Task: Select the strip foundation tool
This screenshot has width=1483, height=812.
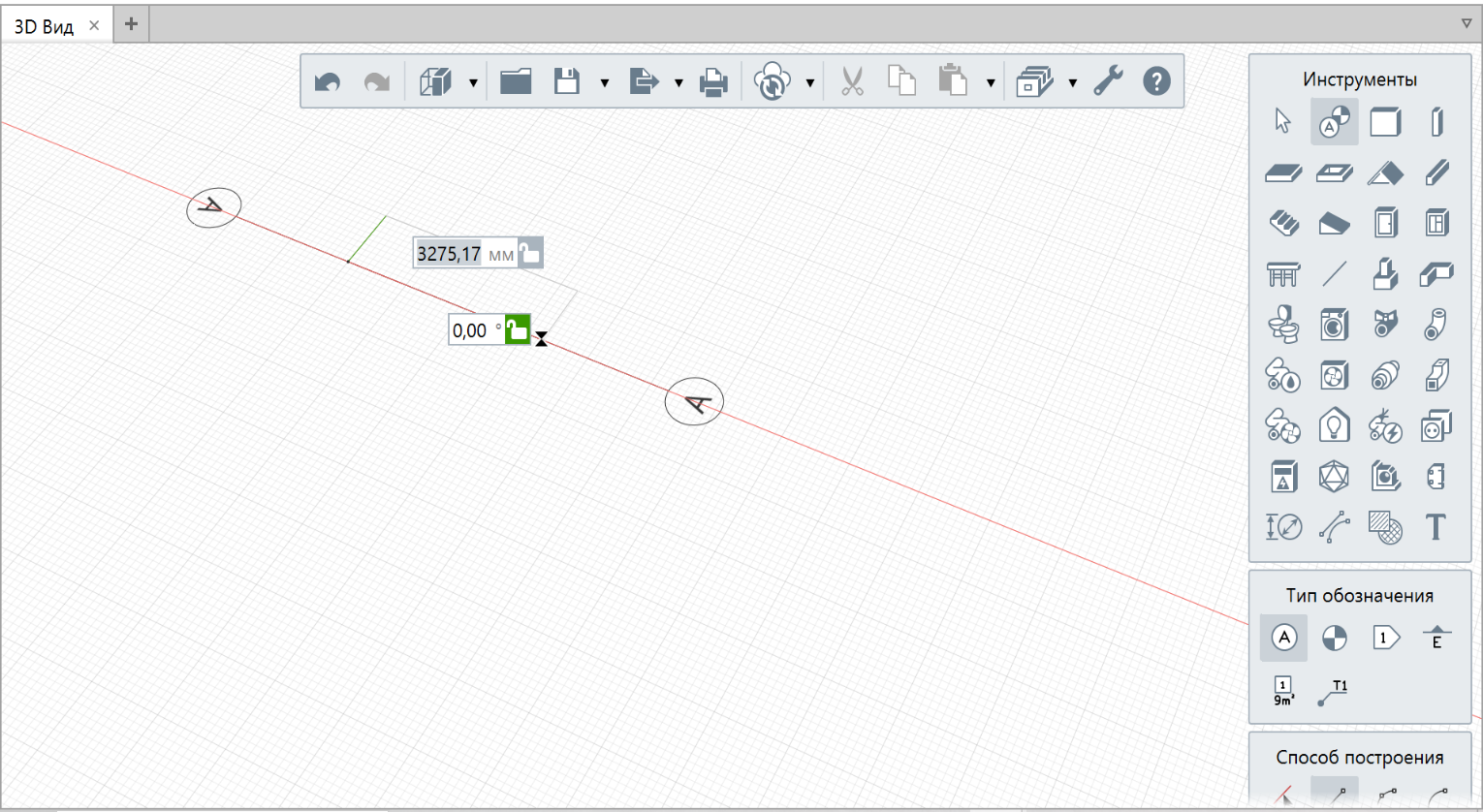Action: [1436, 274]
